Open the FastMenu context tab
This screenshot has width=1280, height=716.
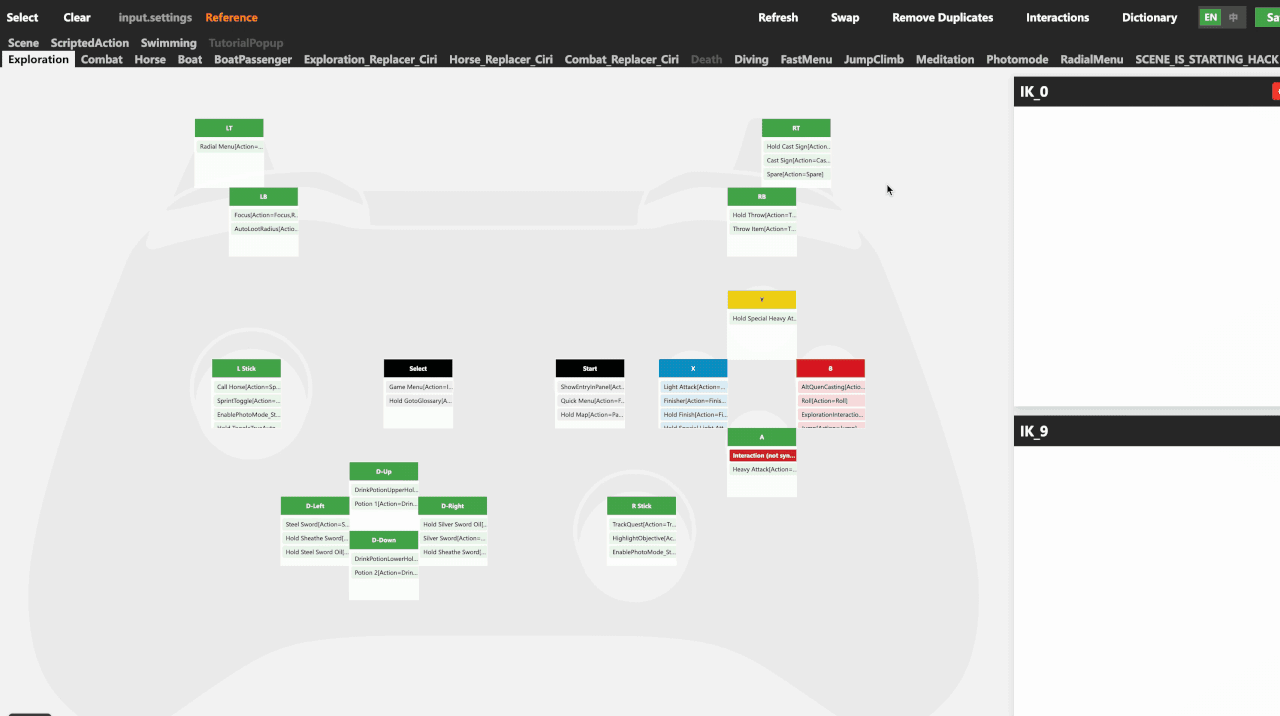806,59
